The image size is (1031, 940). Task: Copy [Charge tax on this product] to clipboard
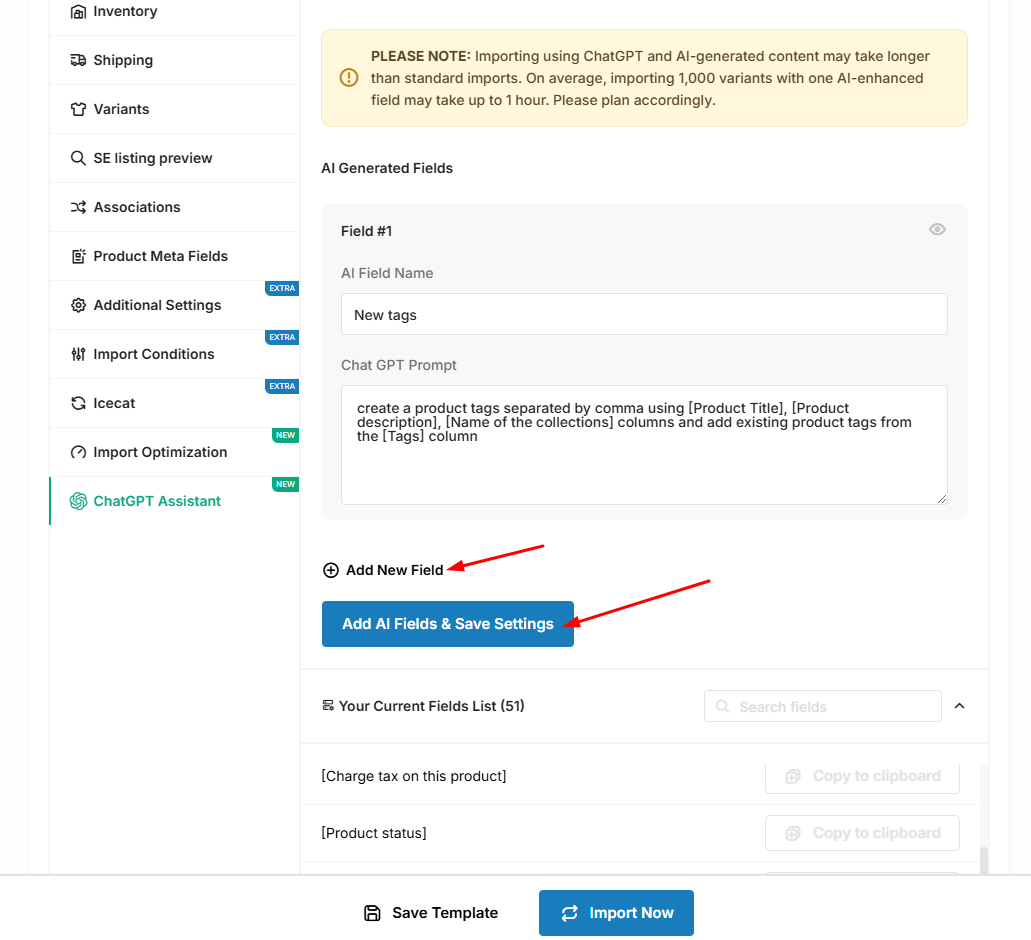[x=862, y=776]
